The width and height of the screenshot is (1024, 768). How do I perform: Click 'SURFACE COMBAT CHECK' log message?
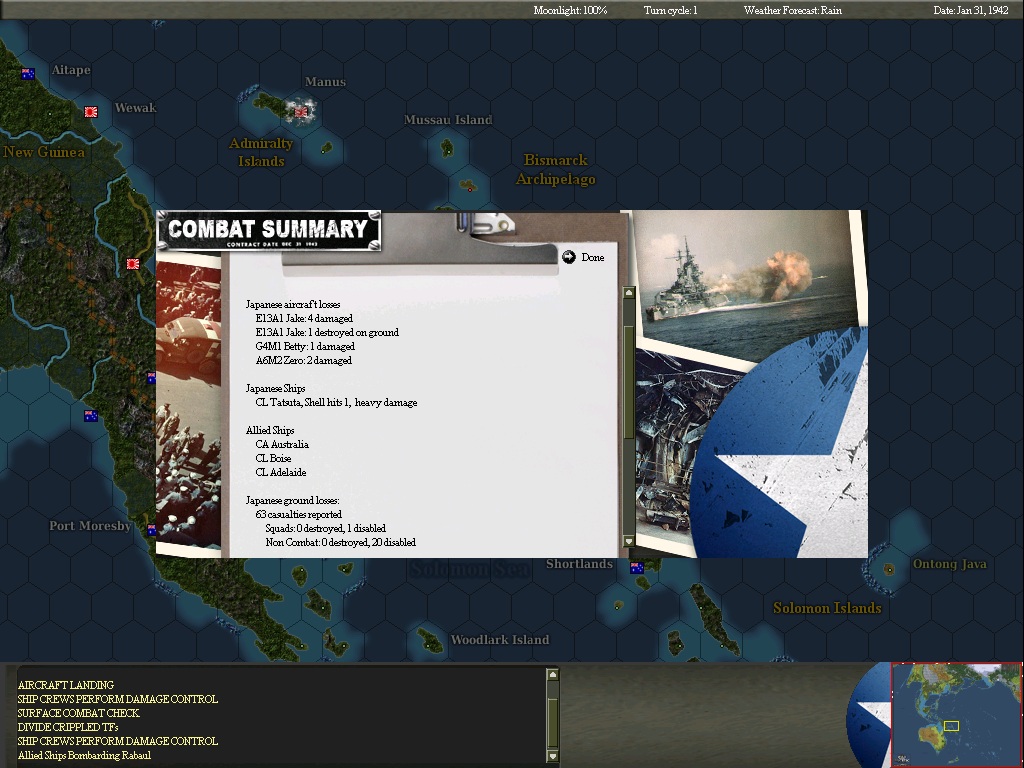[x=78, y=712]
